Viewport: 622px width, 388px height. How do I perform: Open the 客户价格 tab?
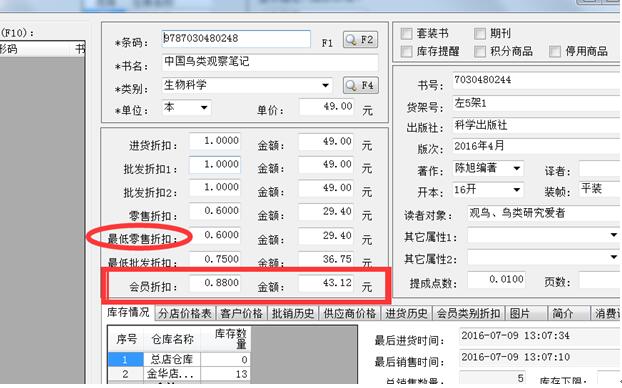coord(241,313)
